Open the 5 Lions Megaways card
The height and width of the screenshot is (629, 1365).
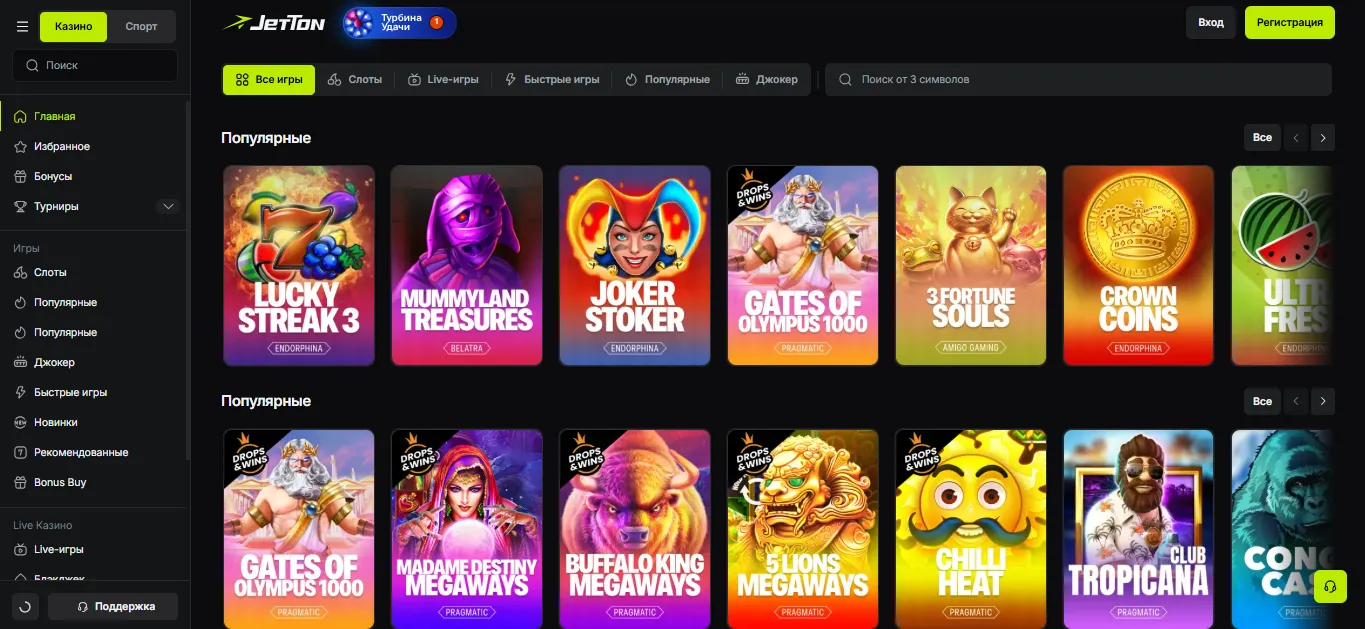(803, 529)
